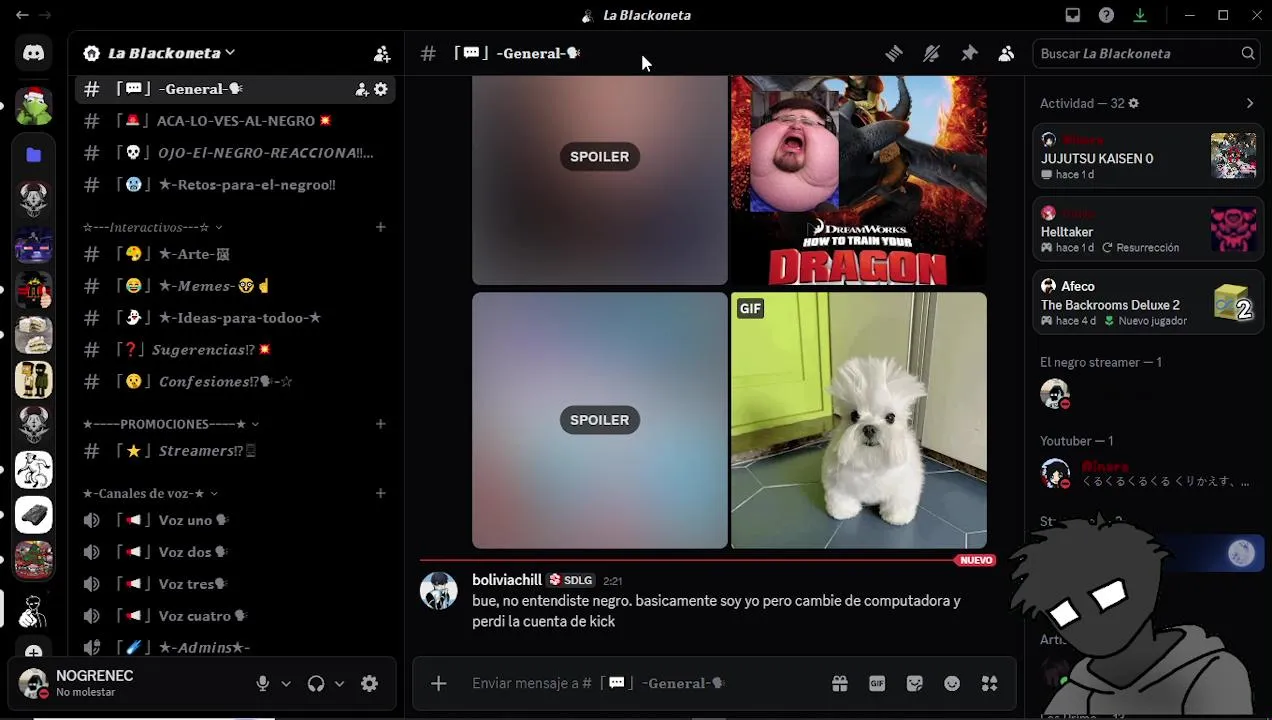Viewport: 1272px width, 720px height.
Task: Open the Memes channel
Action: click(235, 286)
